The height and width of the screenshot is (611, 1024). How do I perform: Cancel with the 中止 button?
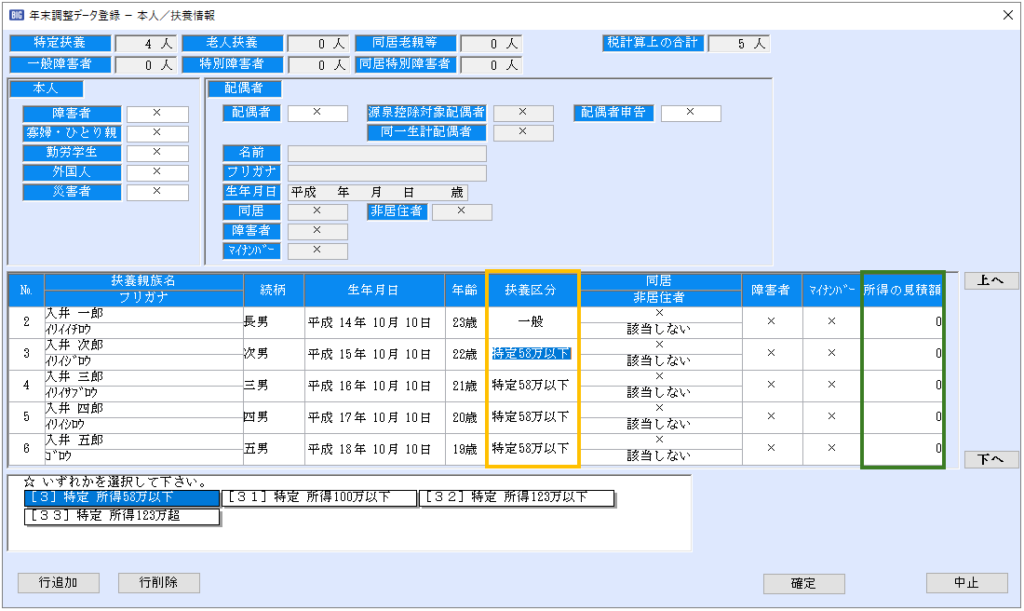click(x=965, y=583)
